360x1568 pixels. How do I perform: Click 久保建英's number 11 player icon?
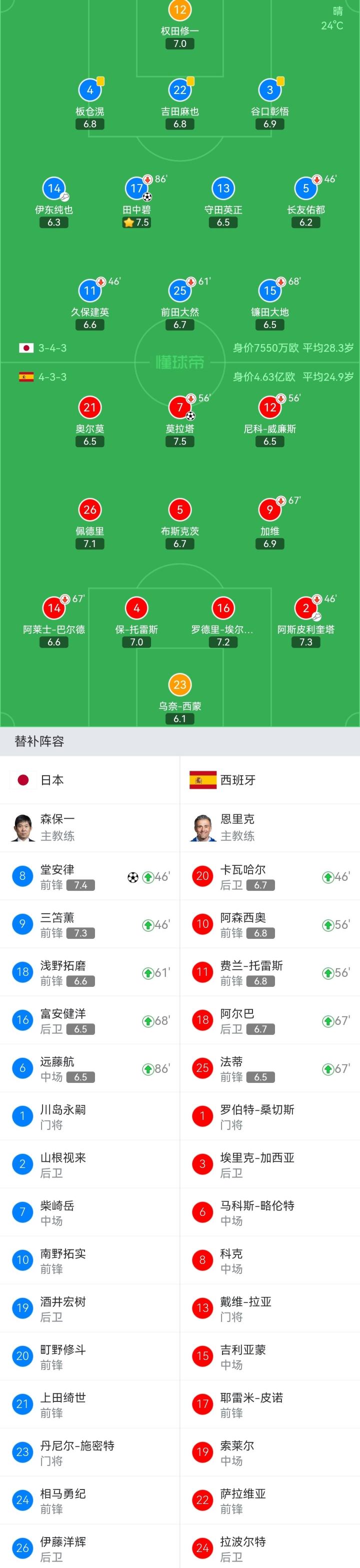pos(90,291)
